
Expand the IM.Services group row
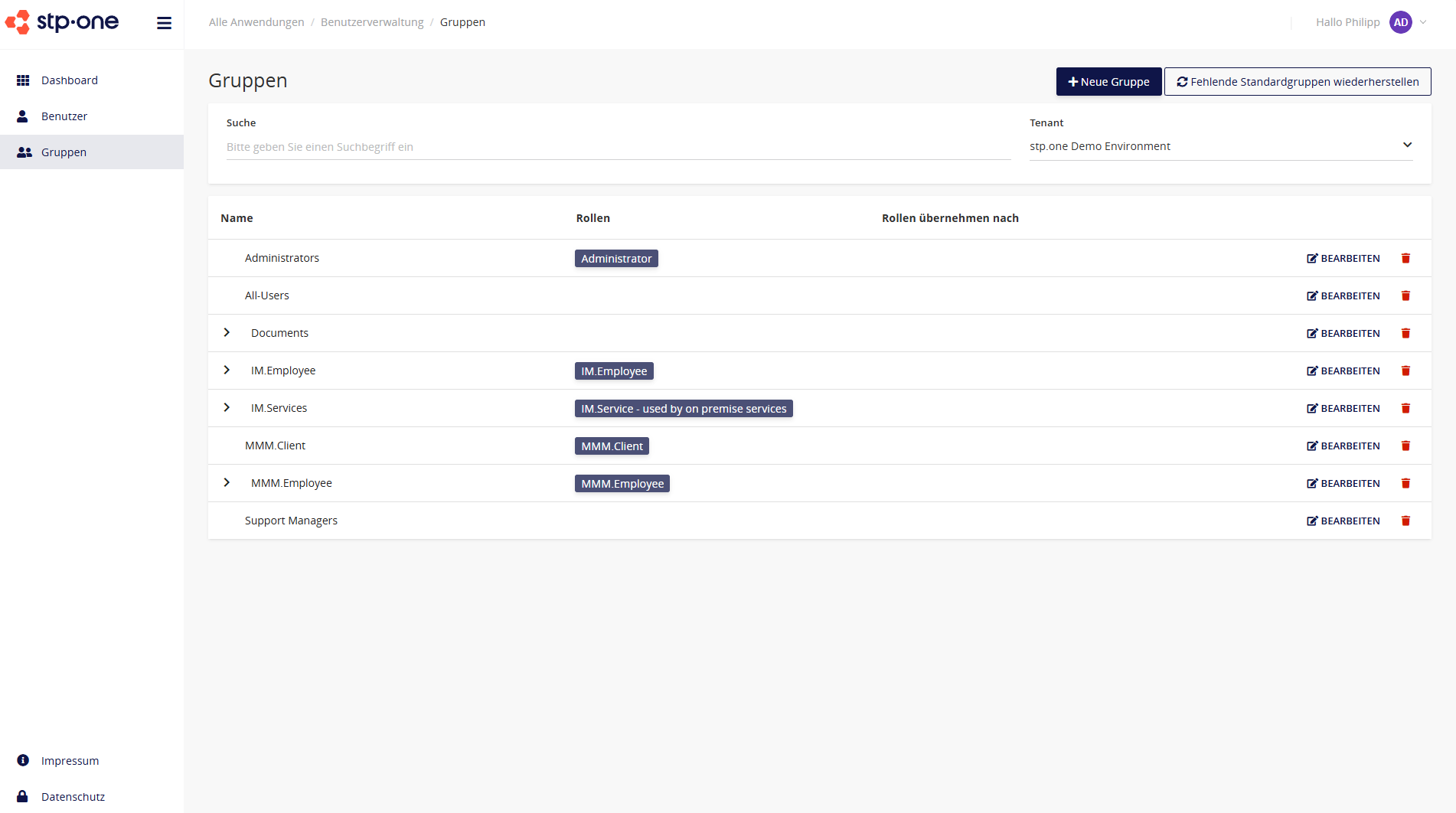pos(226,407)
